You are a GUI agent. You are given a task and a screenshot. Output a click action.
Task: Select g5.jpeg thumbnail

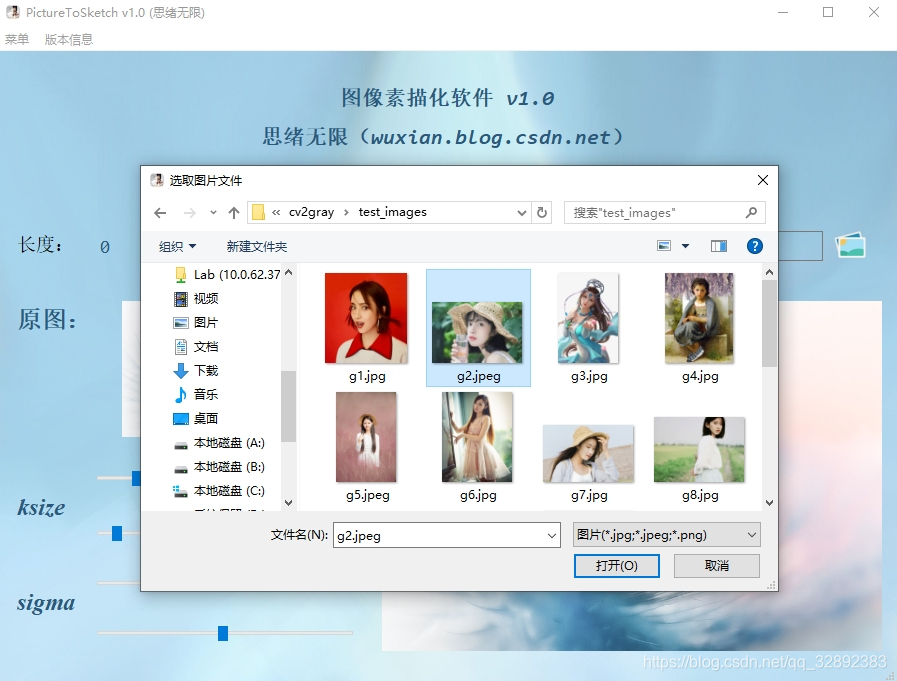[x=366, y=437]
